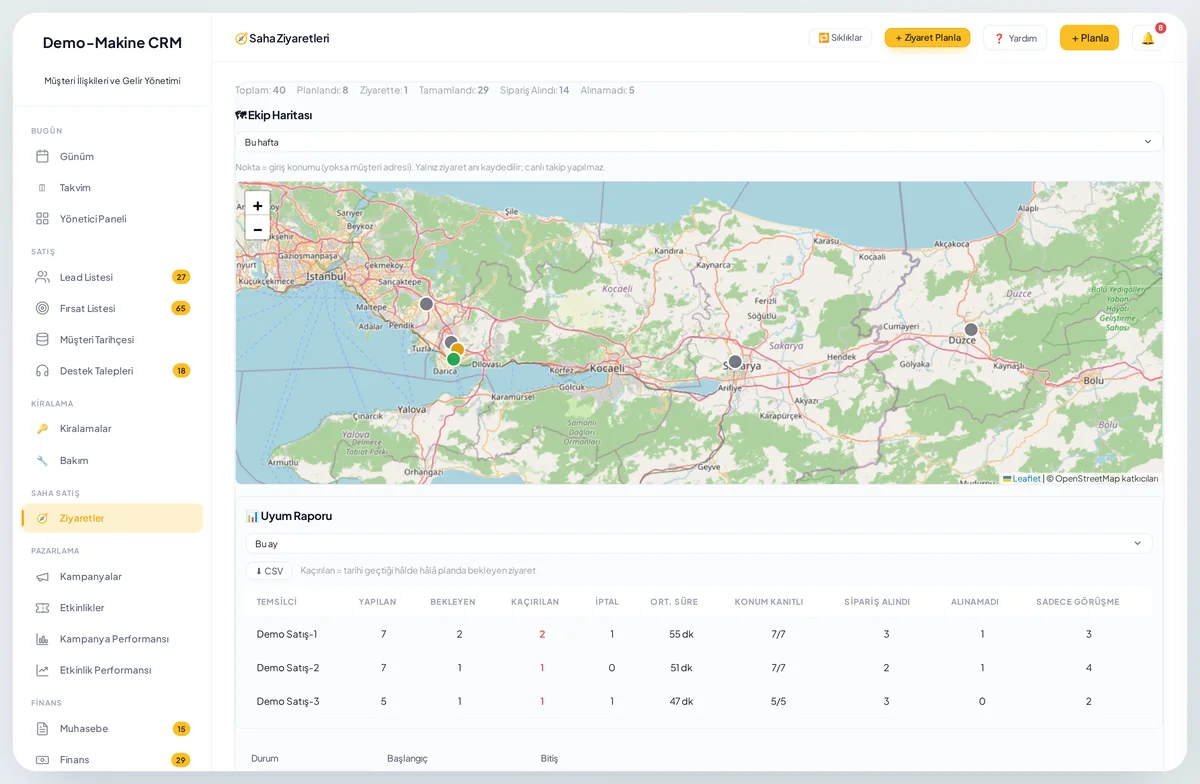
Task: Open the Bu ay report period dropdown
Action: pos(699,543)
